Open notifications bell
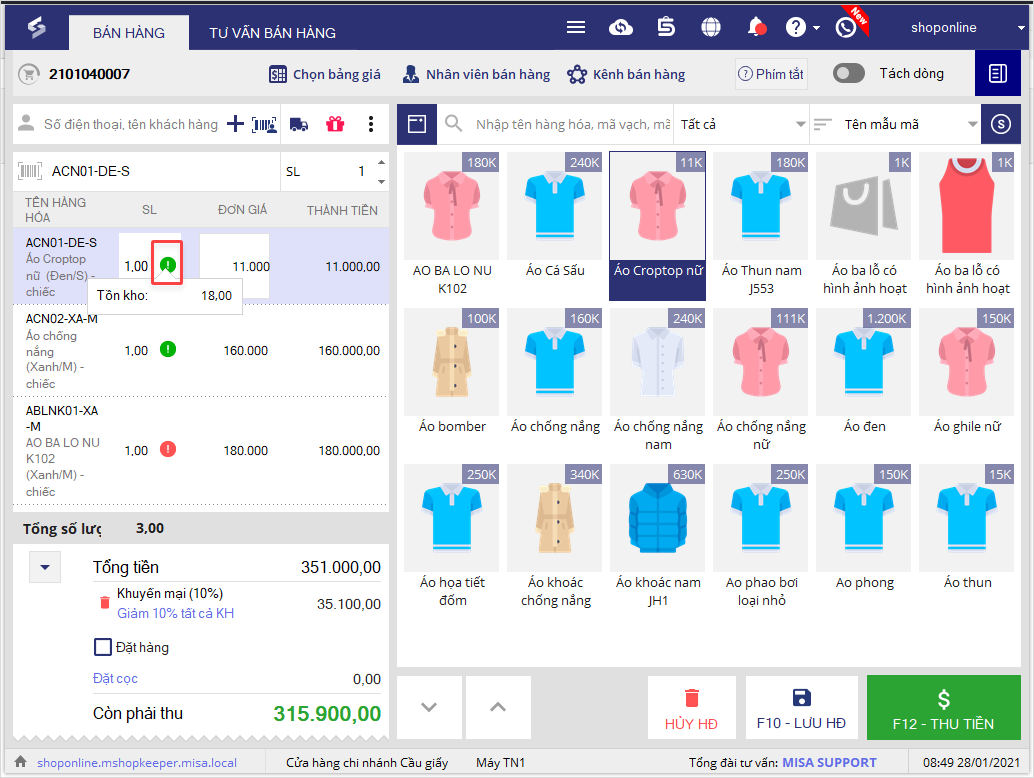The image size is (1034, 778). click(756, 27)
